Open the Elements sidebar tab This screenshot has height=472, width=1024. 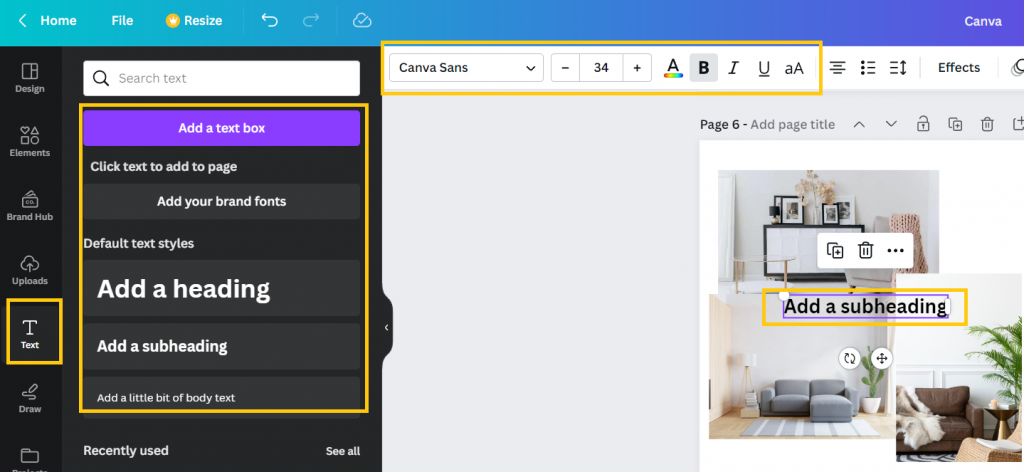30,142
